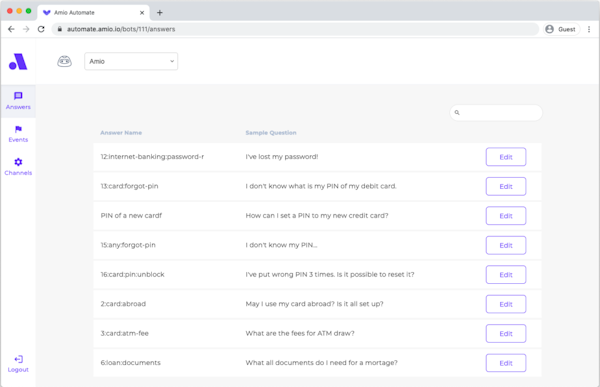Open the Events flag icon

click(18, 129)
